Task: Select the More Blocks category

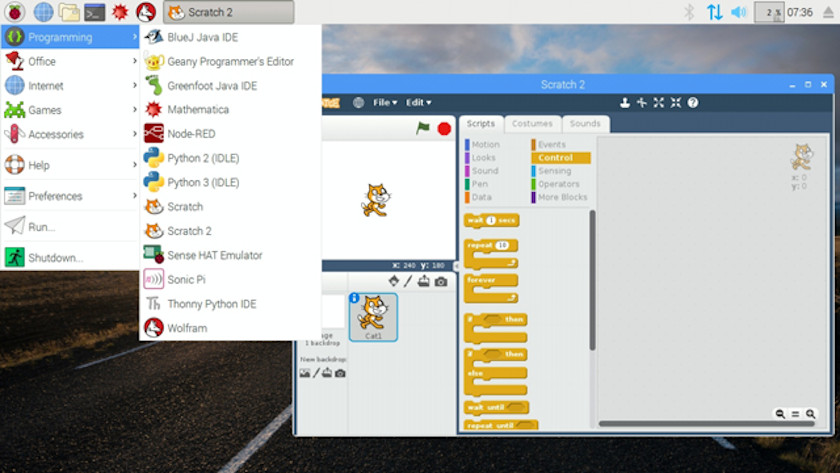Action: click(x=560, y=197)
